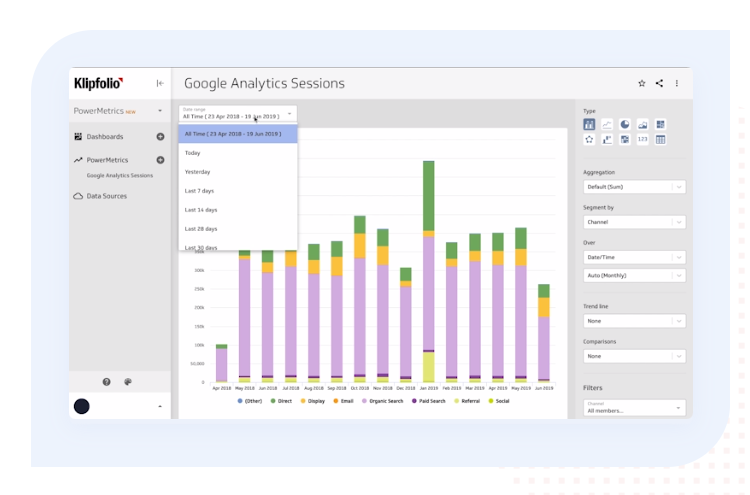The height and width of the screenshot is (495, 750).
Task: Add a new dashboard with plus icon
Action: (160, 137)
